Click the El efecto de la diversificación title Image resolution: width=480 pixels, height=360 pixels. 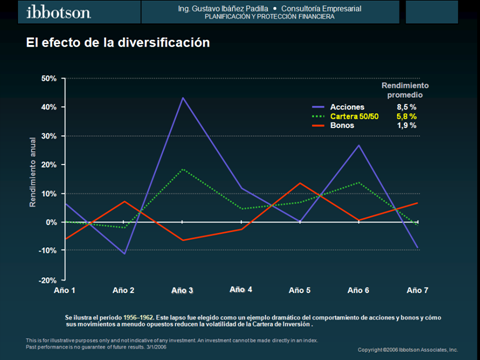click(118, 43)
